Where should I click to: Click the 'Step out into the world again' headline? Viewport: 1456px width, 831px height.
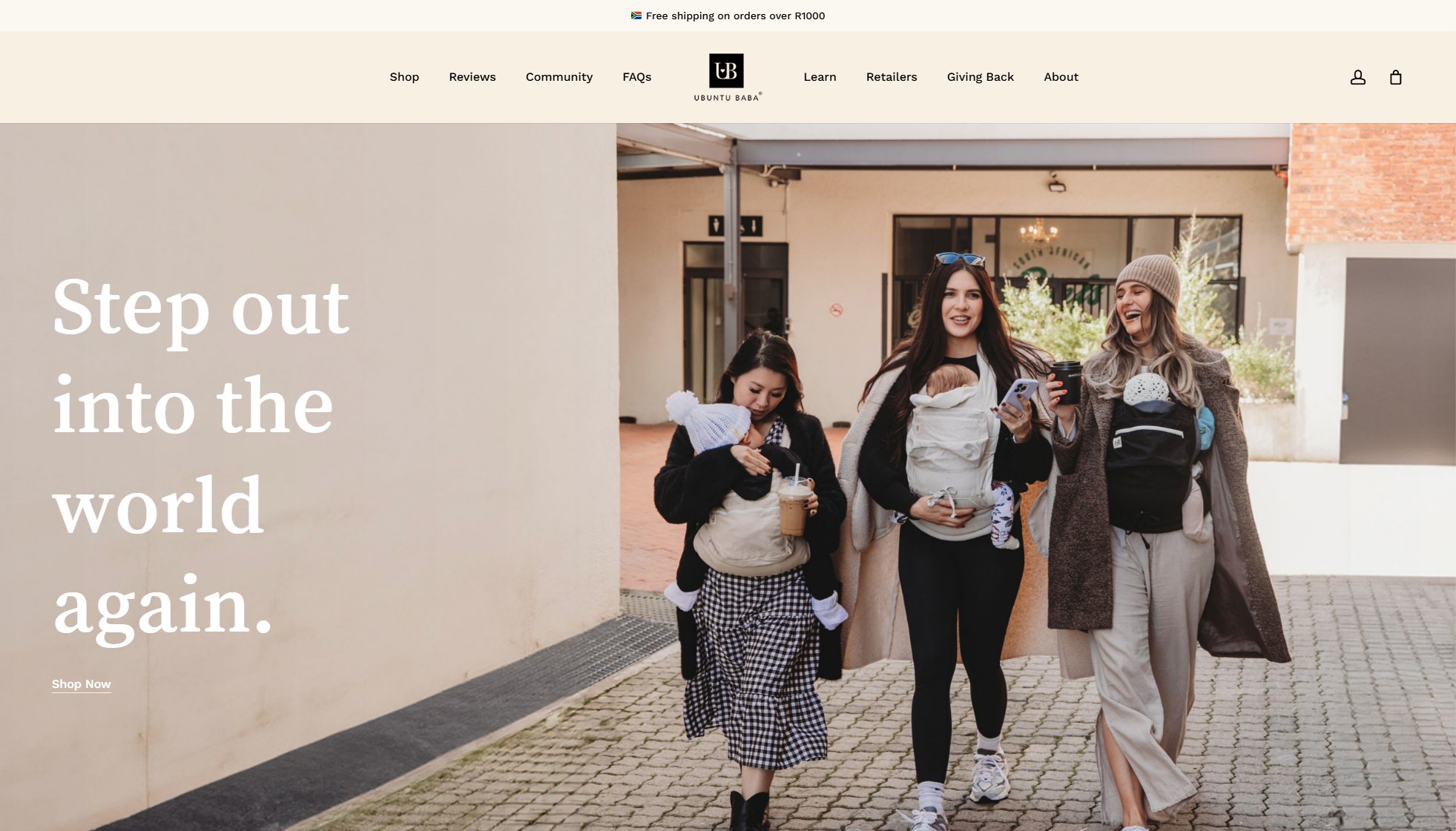[x=200, y=456]
